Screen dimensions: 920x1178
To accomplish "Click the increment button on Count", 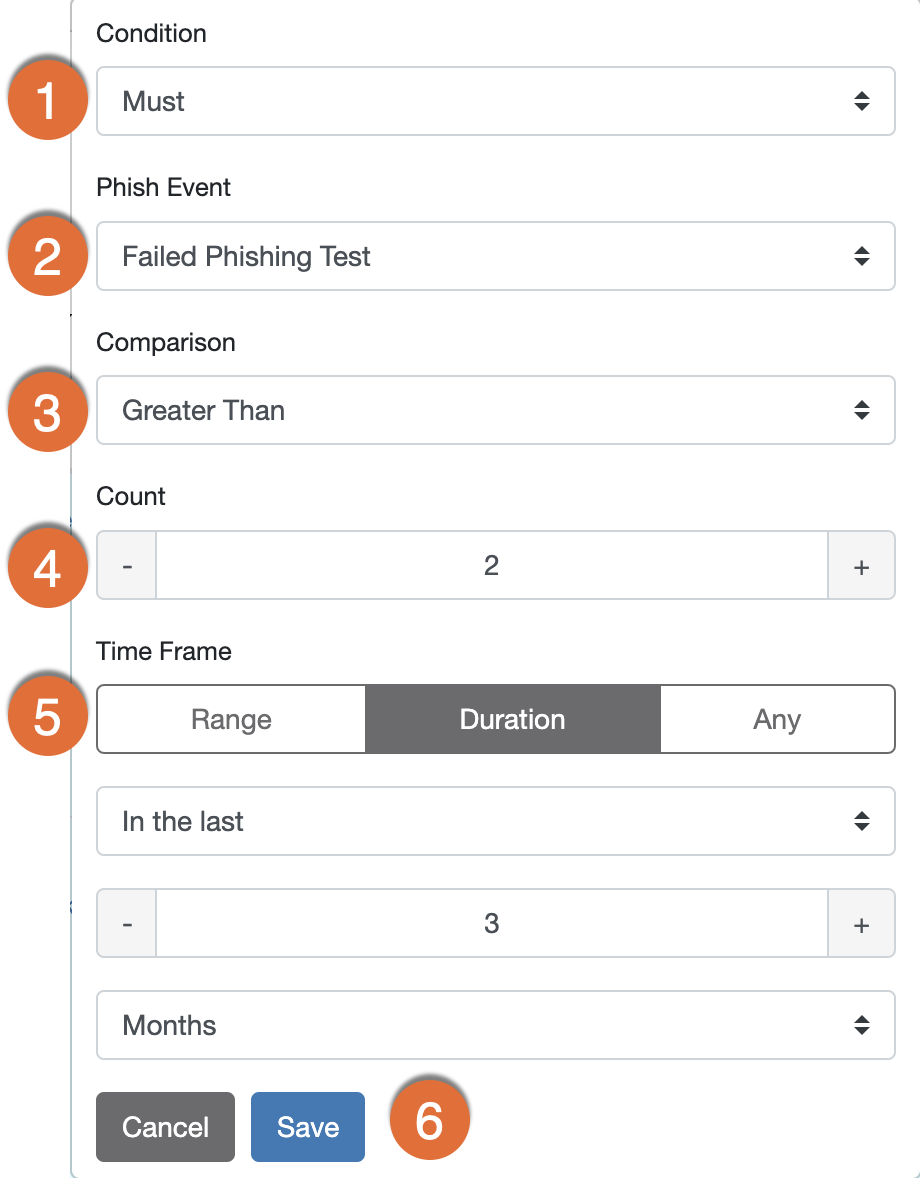I will point(861,565).
